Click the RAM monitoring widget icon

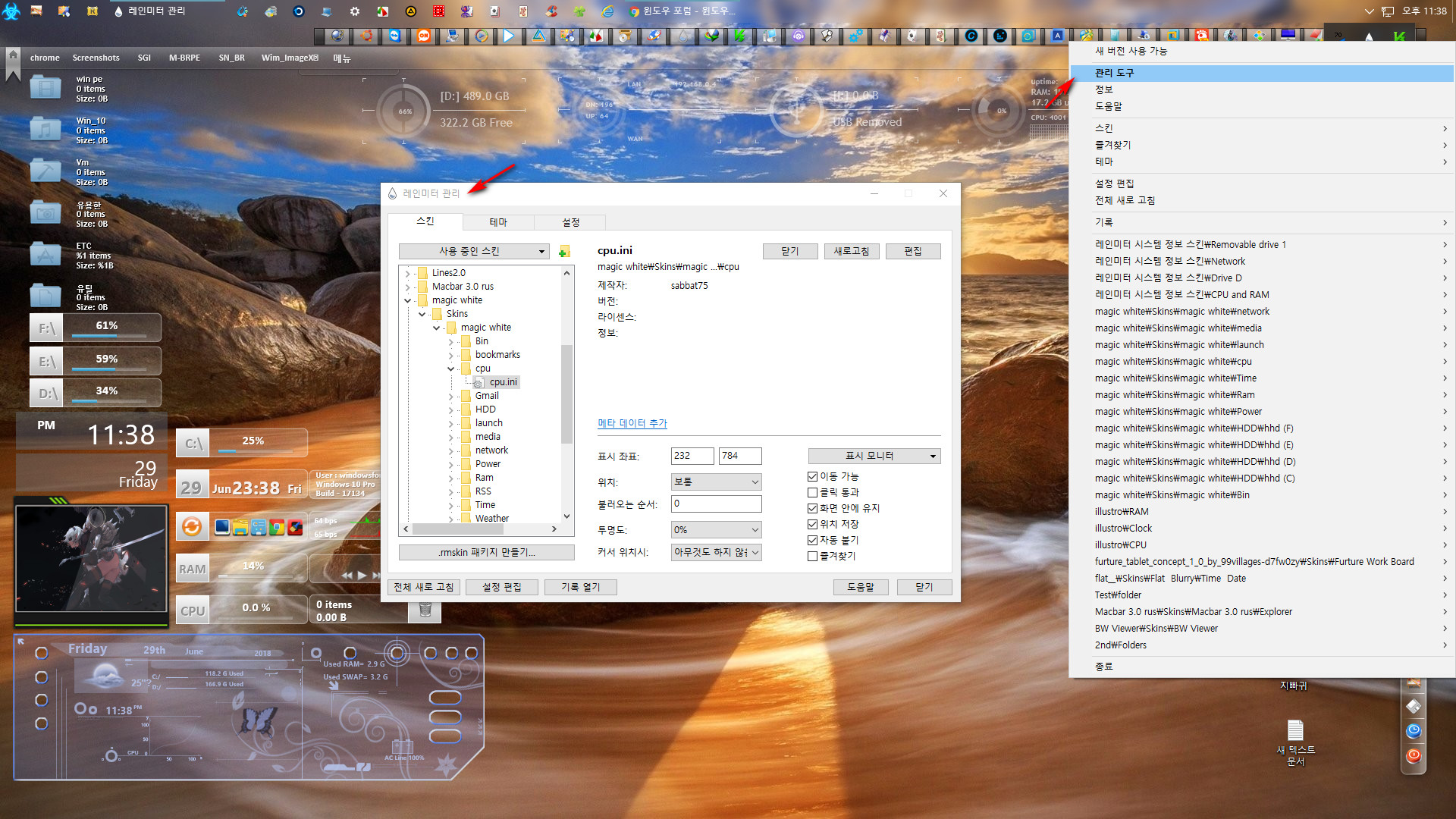click(x=192, y=567)
